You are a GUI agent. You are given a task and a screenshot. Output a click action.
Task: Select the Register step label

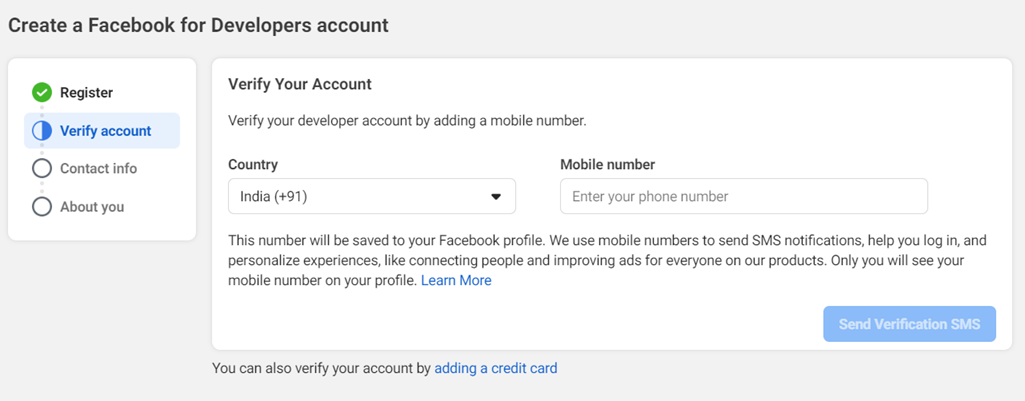point(86,93)
